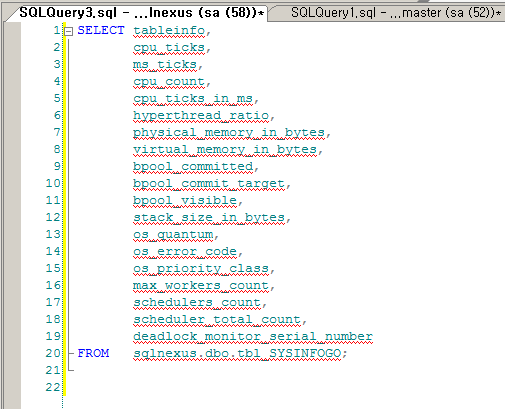Click the scheduler_total_count column name
This screenshot has width=505, height=409.
pos(217,320)
